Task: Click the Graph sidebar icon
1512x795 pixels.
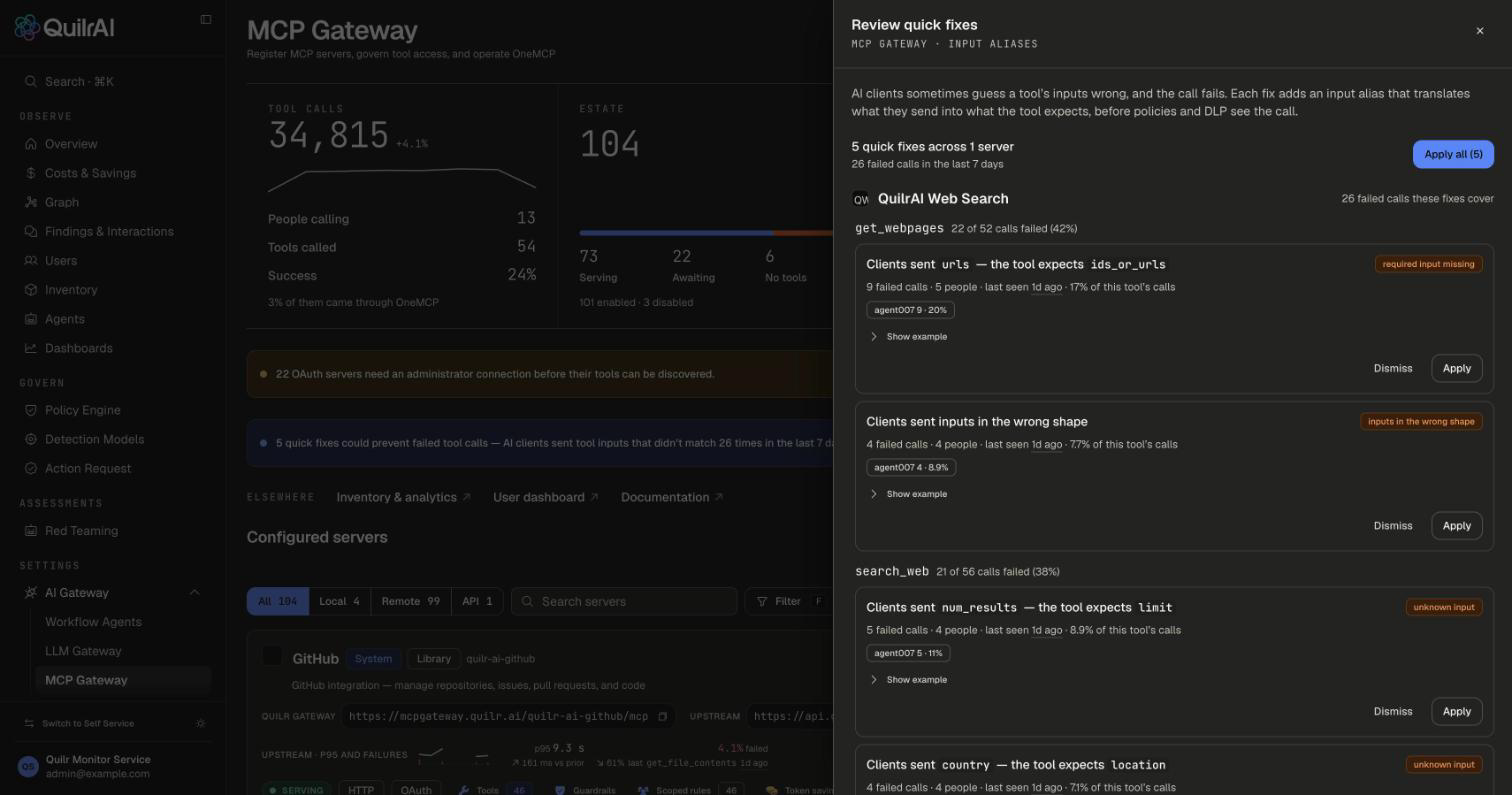Action: [x=31, y=202]
